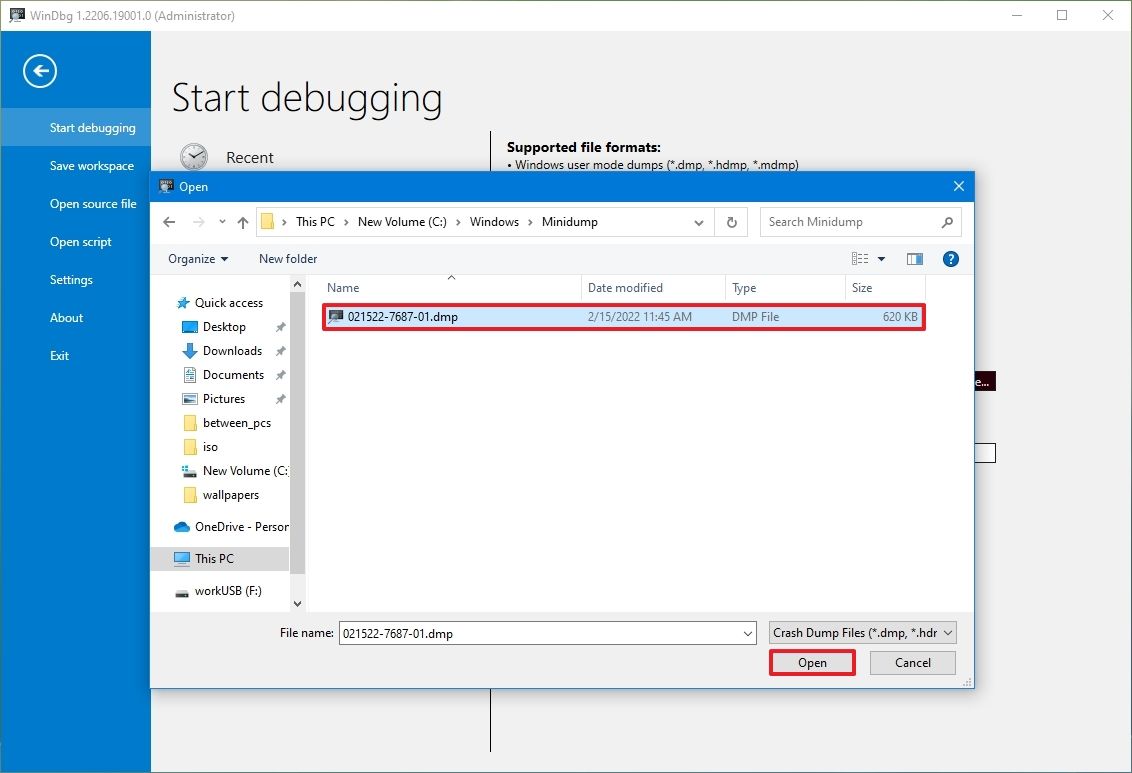This screenshot has width=1132, height=773.
Task: Sort files by Date modified column
Action: tap(625, 287)
